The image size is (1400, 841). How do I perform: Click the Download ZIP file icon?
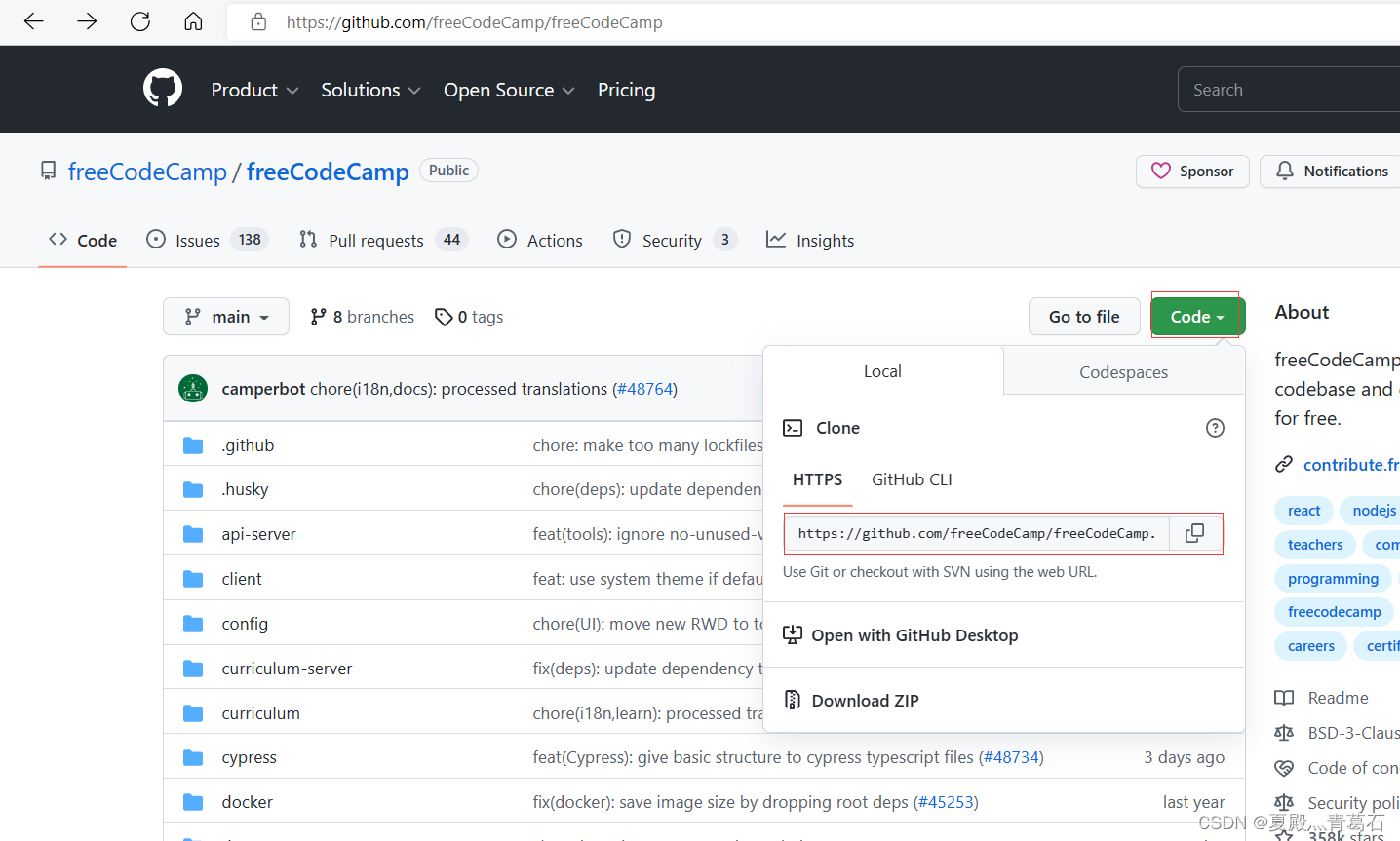[x=793, y=700]
